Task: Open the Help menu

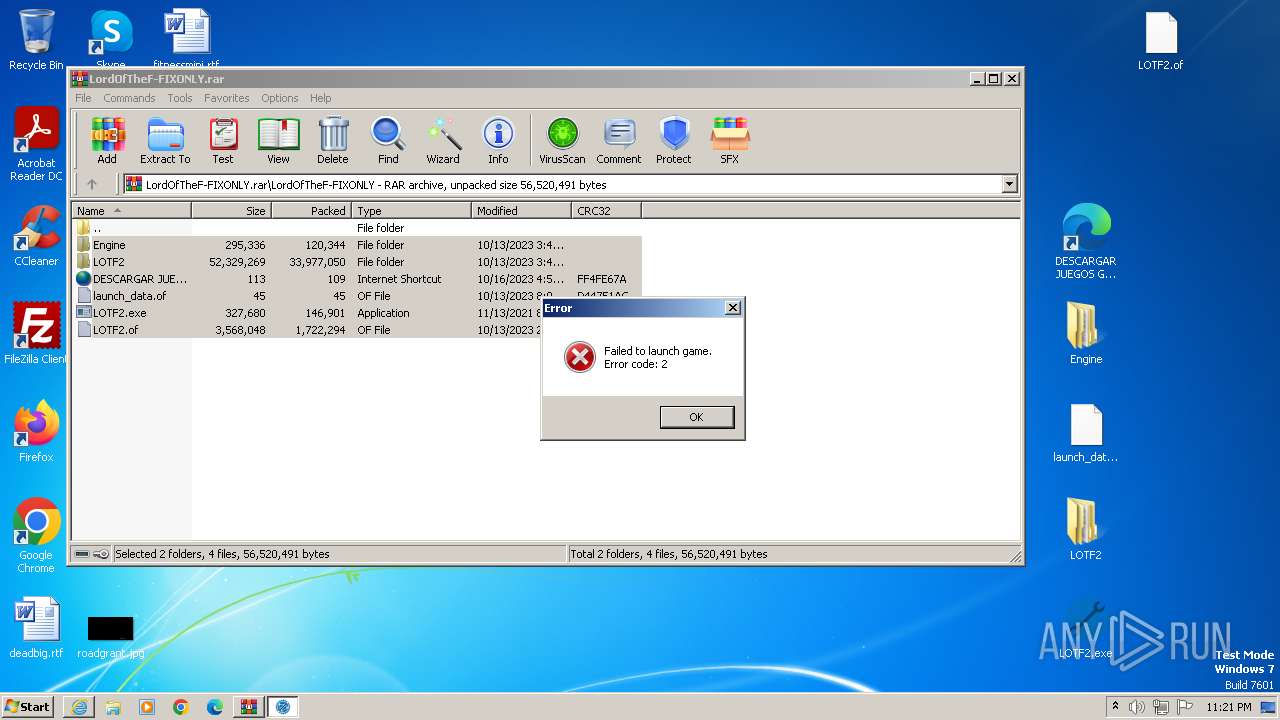Action: [320, 98]
